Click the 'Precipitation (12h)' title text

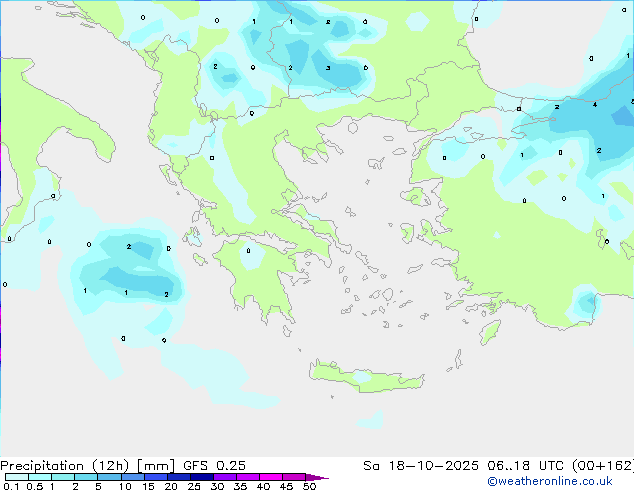65,466
